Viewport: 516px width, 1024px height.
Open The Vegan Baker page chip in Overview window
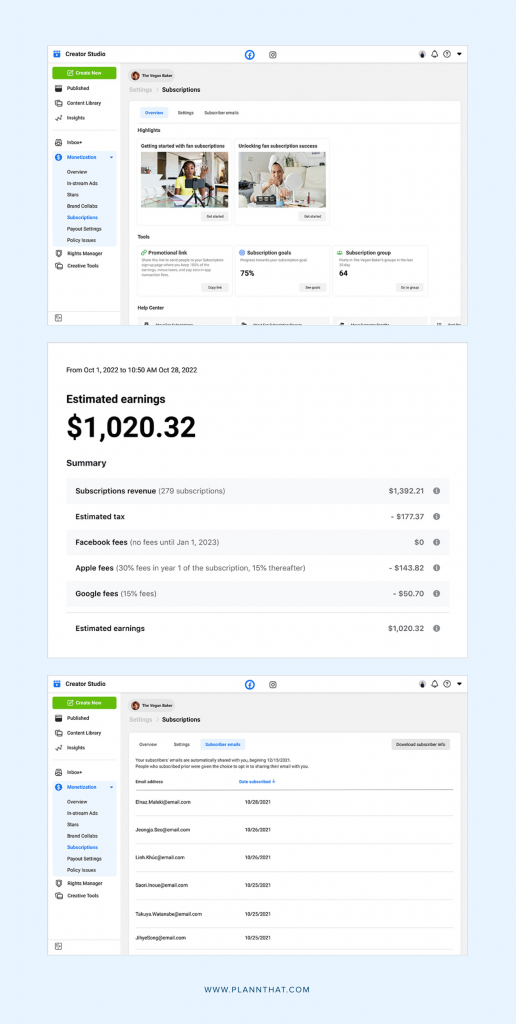coord(153,76)
